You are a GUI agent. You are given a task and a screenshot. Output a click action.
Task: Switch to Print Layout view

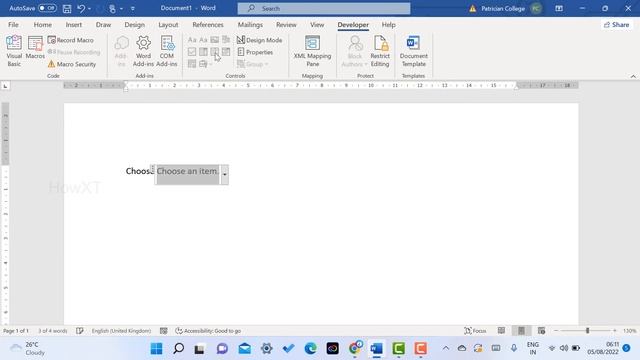coord(521,331)
